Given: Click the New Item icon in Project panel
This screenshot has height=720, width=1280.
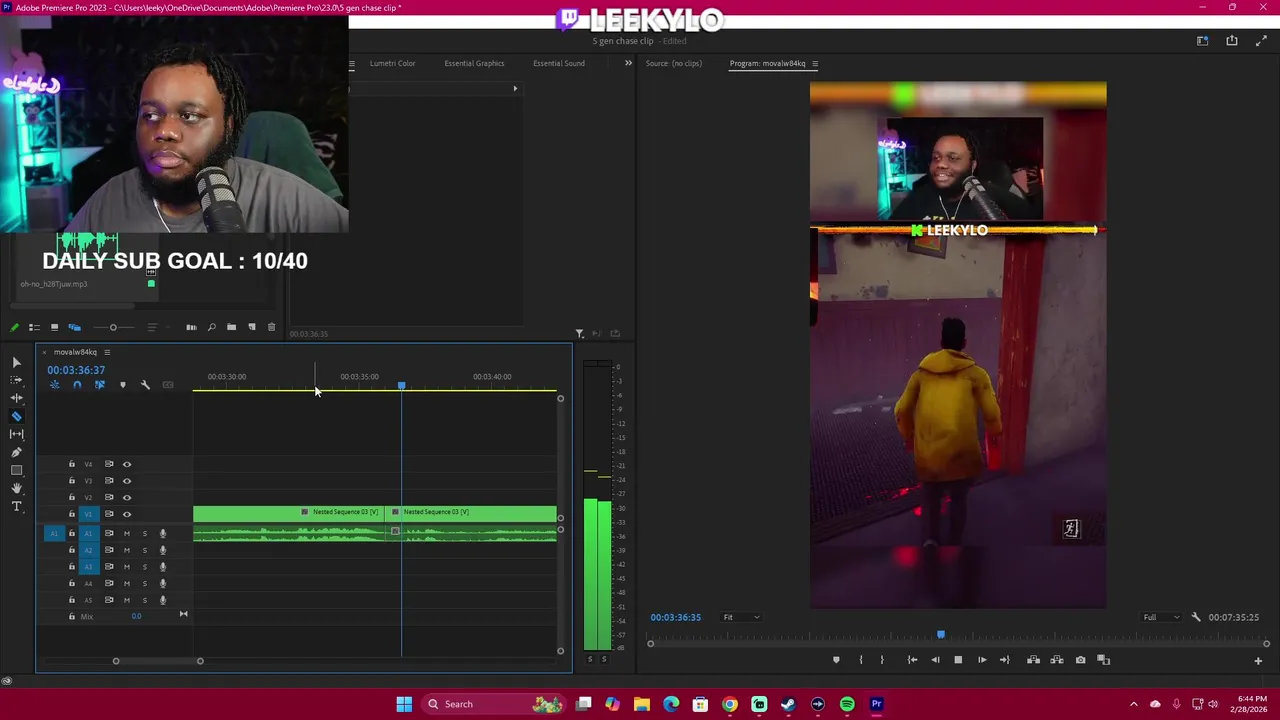Looking at the screenshot, I should (252, 327).
